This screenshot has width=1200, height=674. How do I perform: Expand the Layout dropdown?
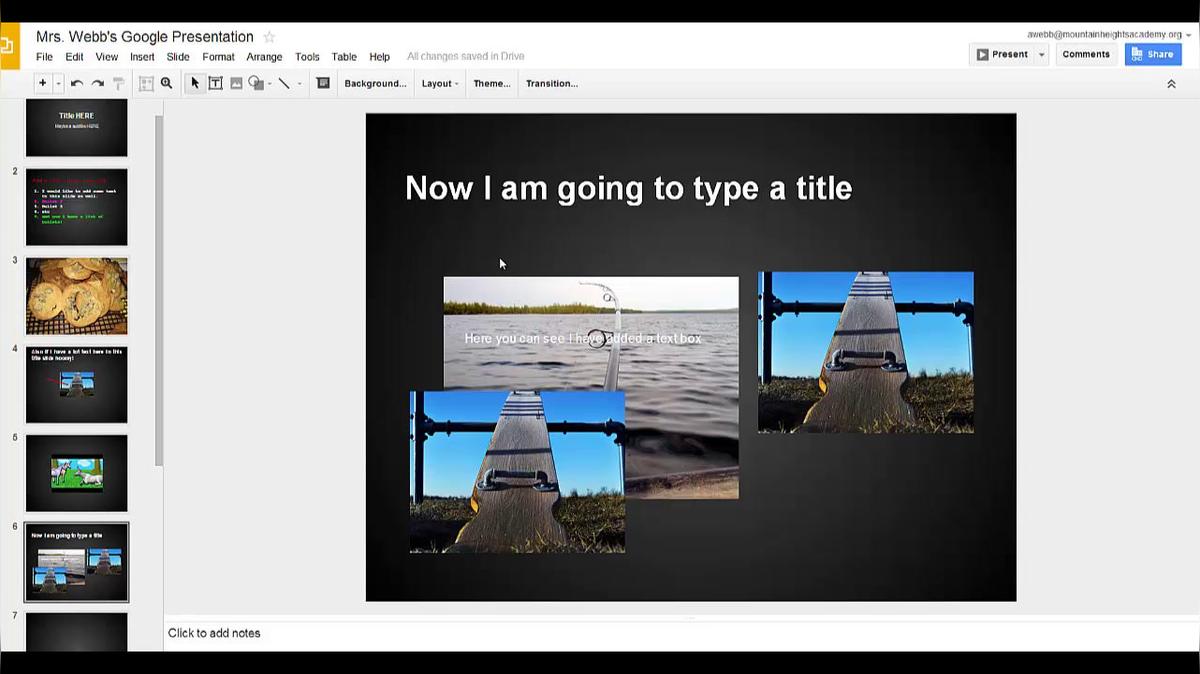coord(440,84)
